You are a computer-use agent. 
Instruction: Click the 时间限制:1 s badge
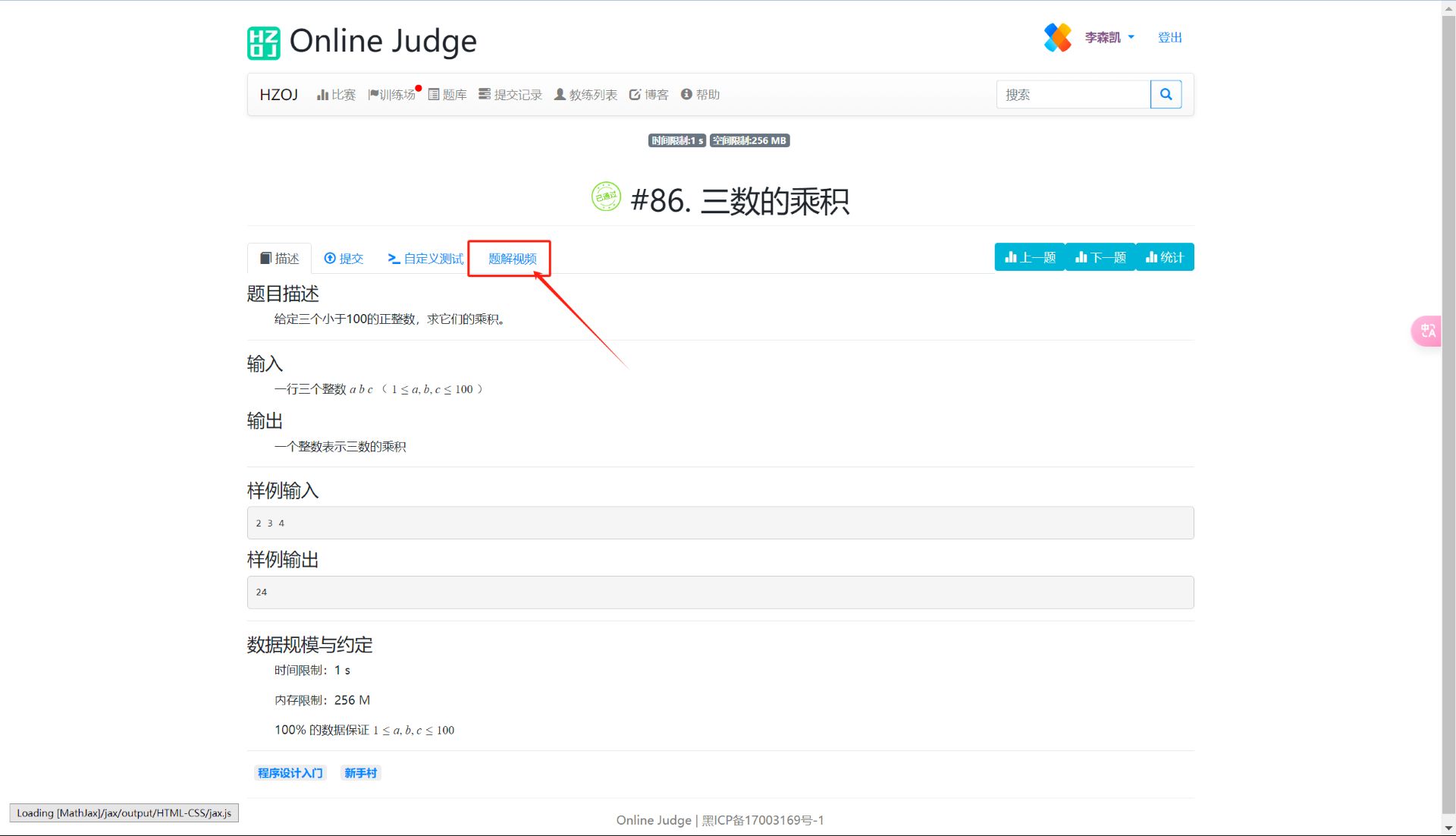click(677, 140)
